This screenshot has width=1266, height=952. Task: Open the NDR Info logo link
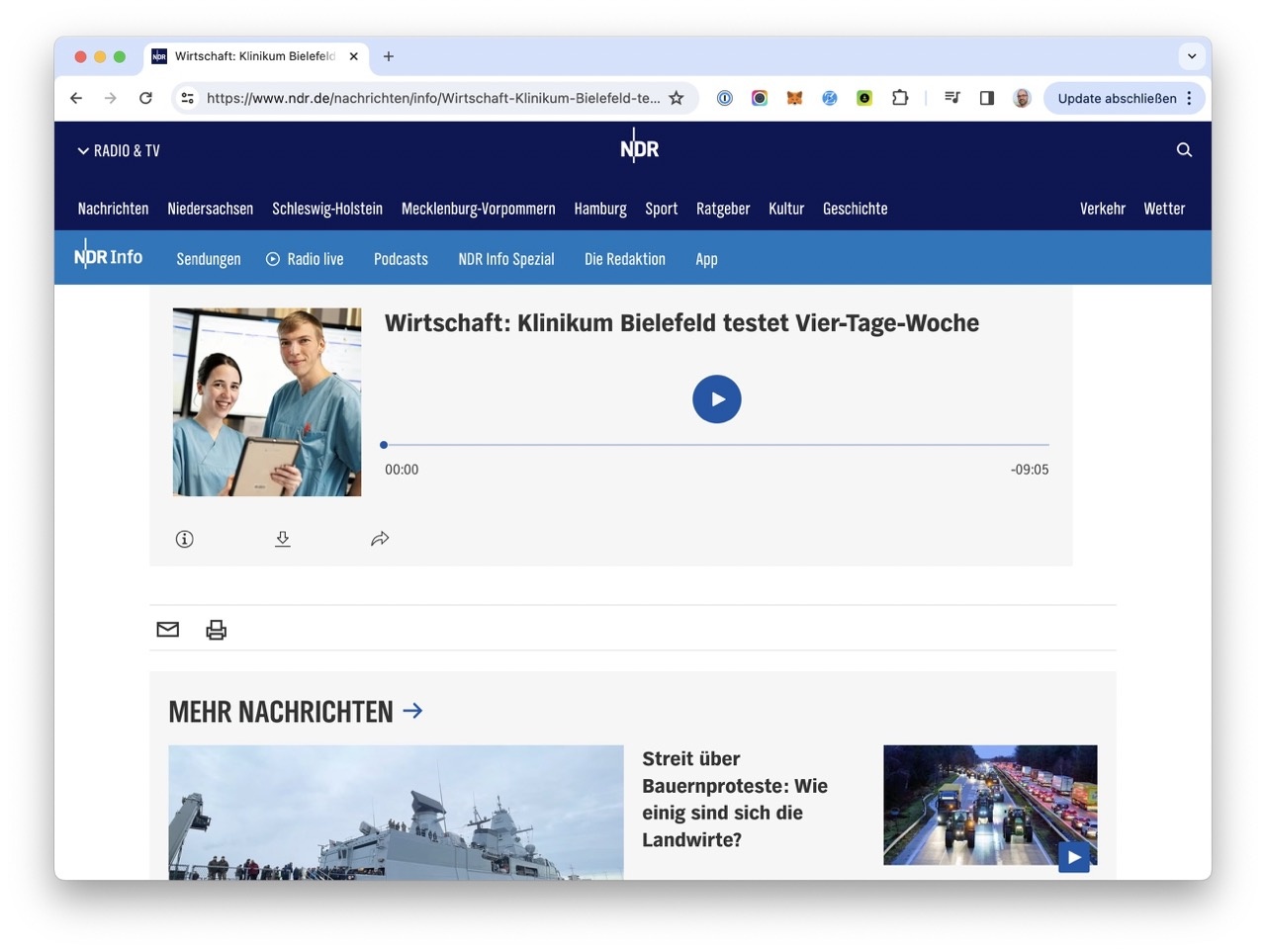click(108, 256)
